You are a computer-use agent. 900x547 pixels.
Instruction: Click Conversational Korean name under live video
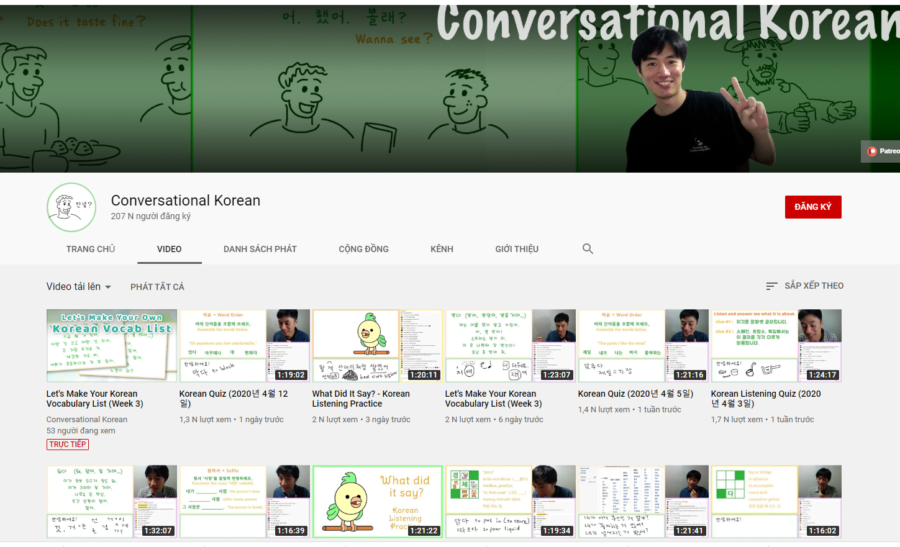point(87,420)
